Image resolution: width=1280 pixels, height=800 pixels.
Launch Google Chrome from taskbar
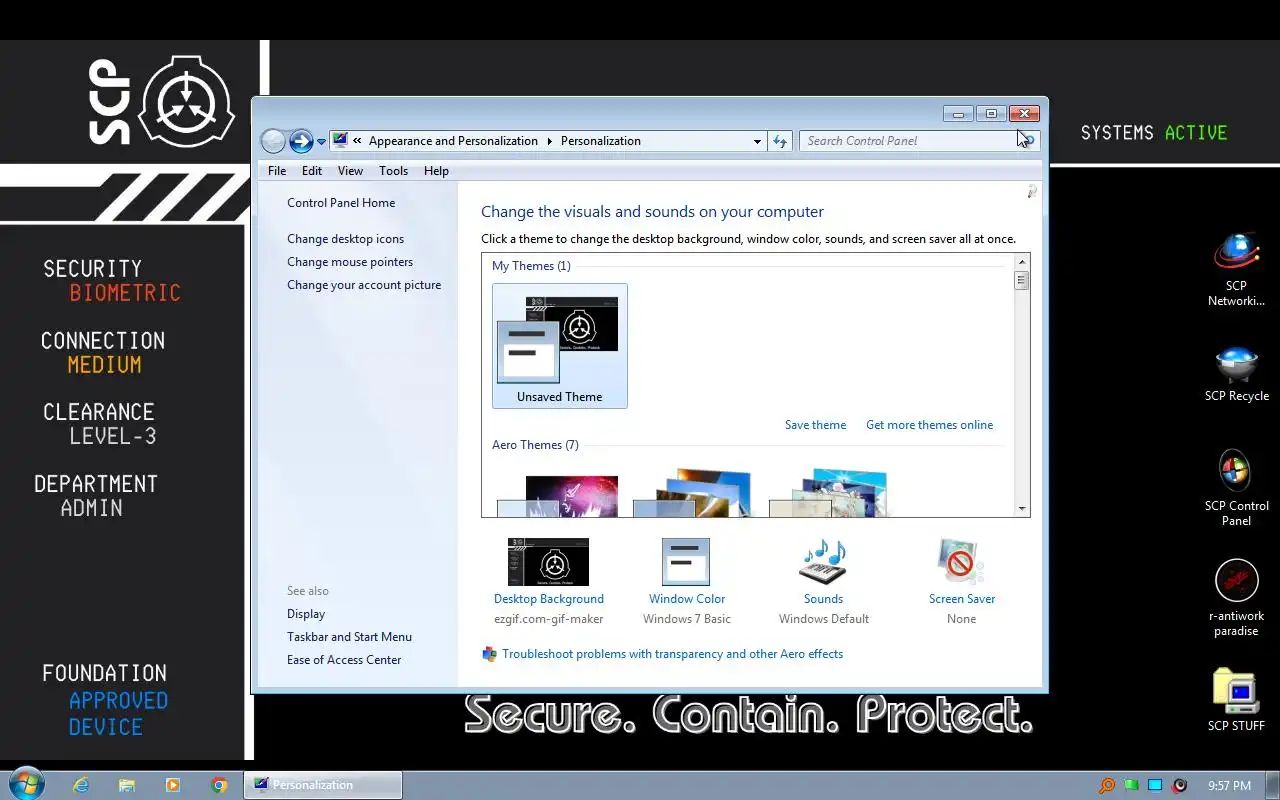(x=219, y=785)
